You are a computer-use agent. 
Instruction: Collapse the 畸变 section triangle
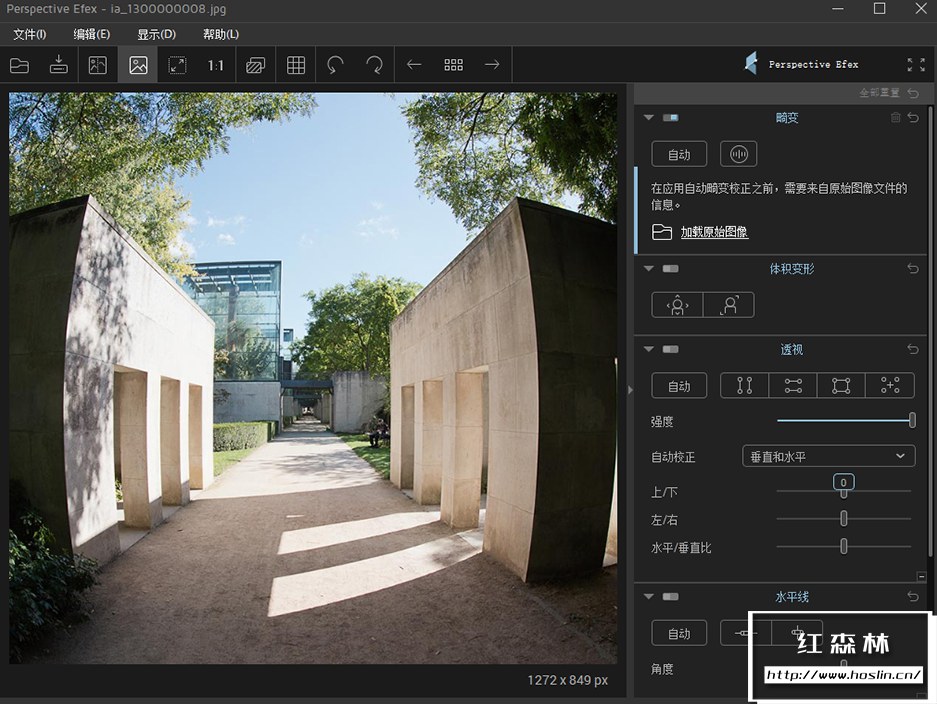tap(649, 118)
